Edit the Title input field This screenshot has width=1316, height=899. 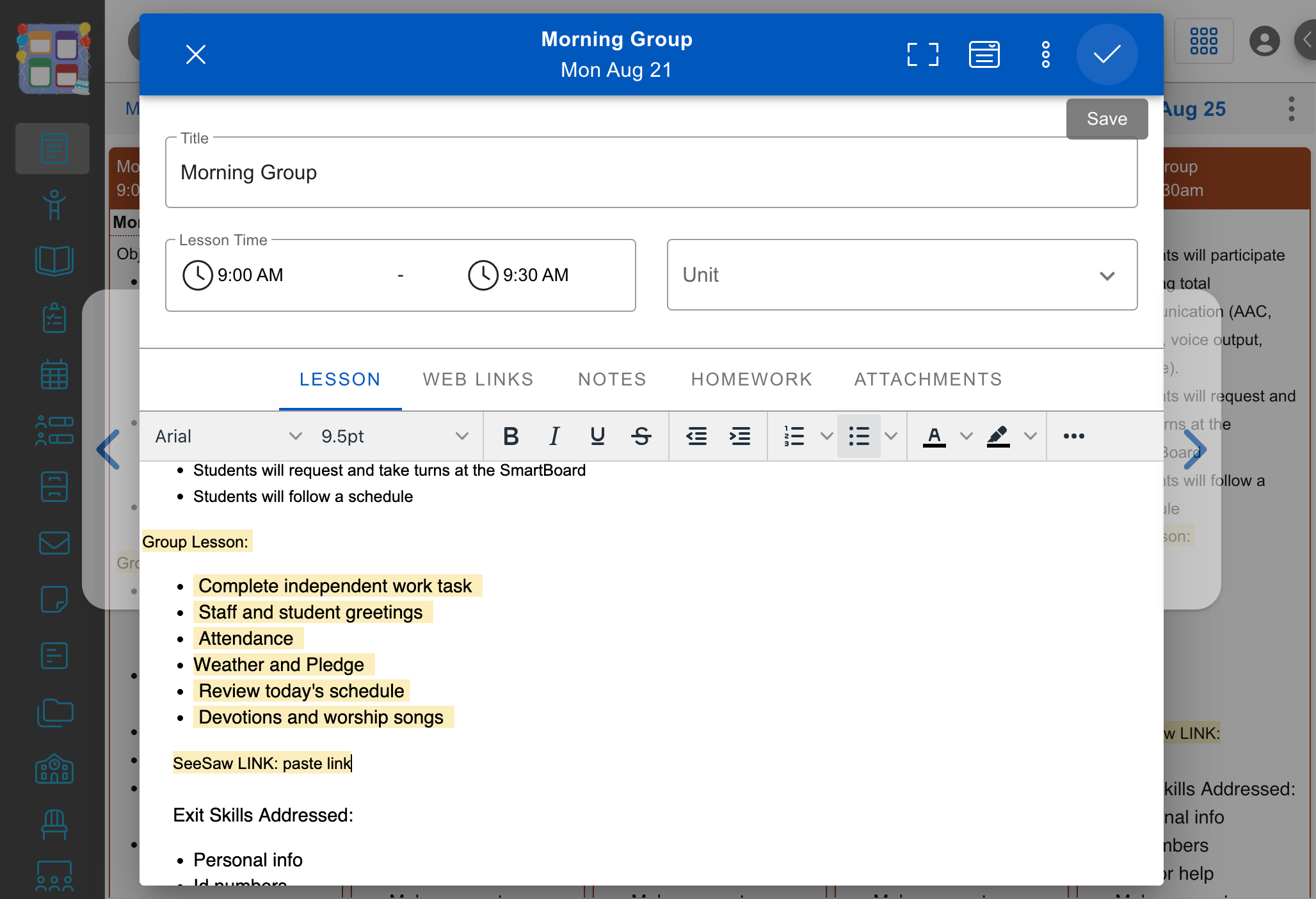651,172
